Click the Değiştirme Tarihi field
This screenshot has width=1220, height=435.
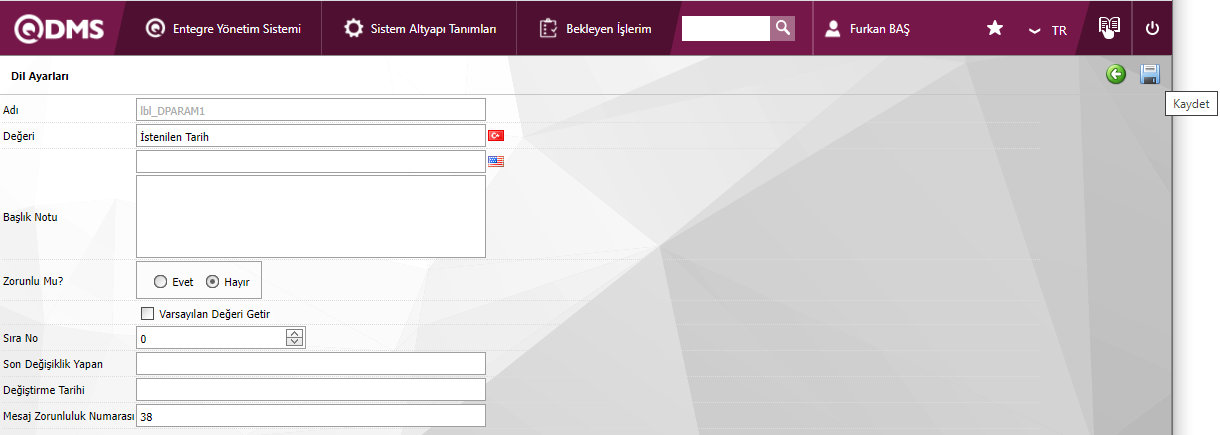coord(311,389)
